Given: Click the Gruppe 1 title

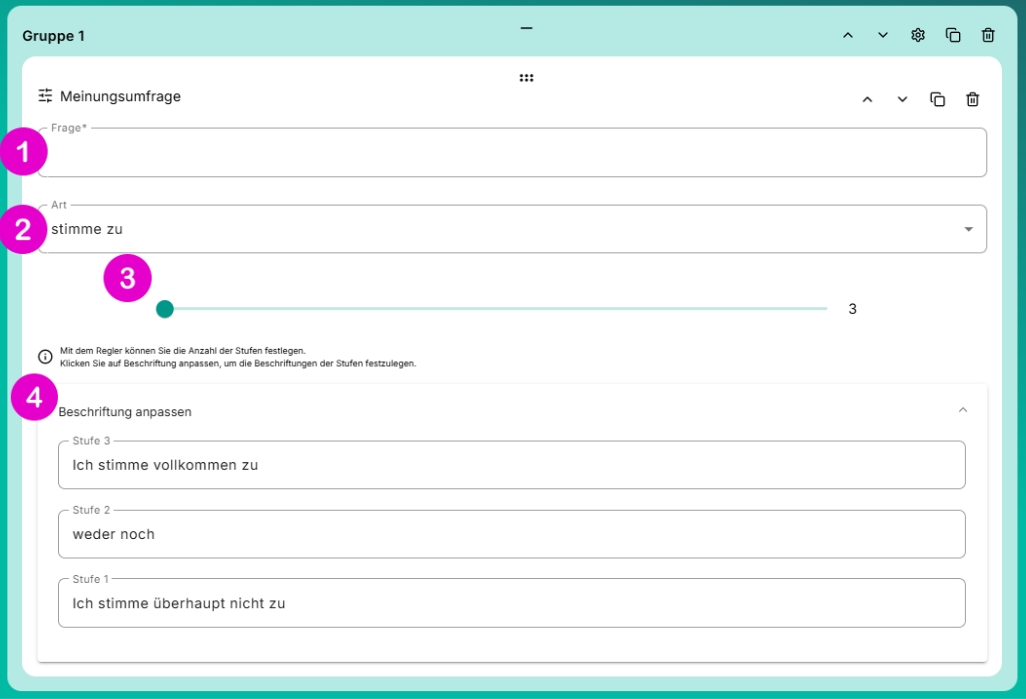Looking at the screenshot, I should coord(54,36).
